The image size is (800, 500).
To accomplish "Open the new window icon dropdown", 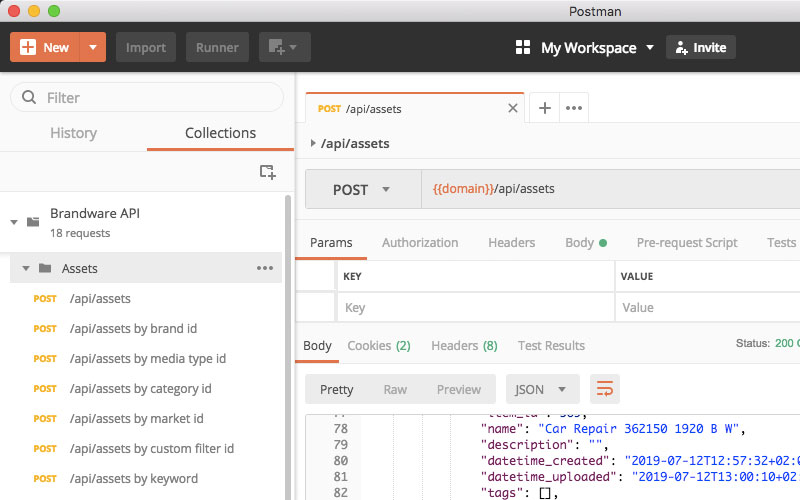I will coord(285,47).
